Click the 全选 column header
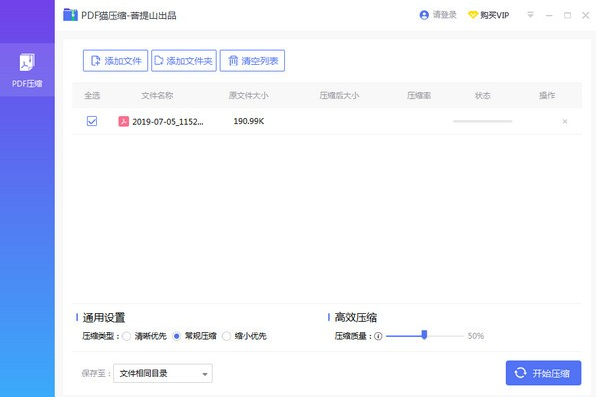 point(92,95)
